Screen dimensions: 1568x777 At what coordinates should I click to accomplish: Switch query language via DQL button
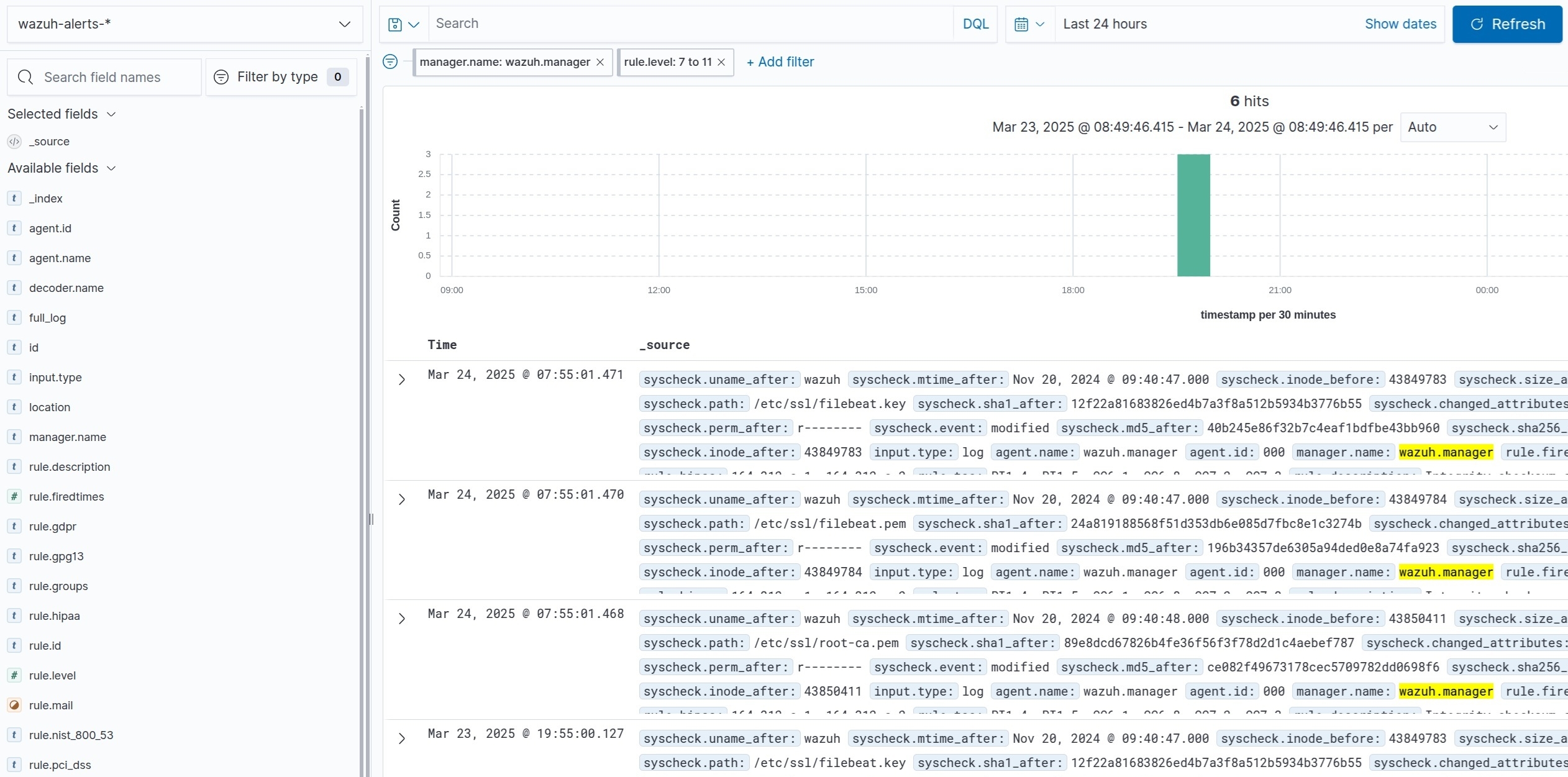tap(975, 24)
